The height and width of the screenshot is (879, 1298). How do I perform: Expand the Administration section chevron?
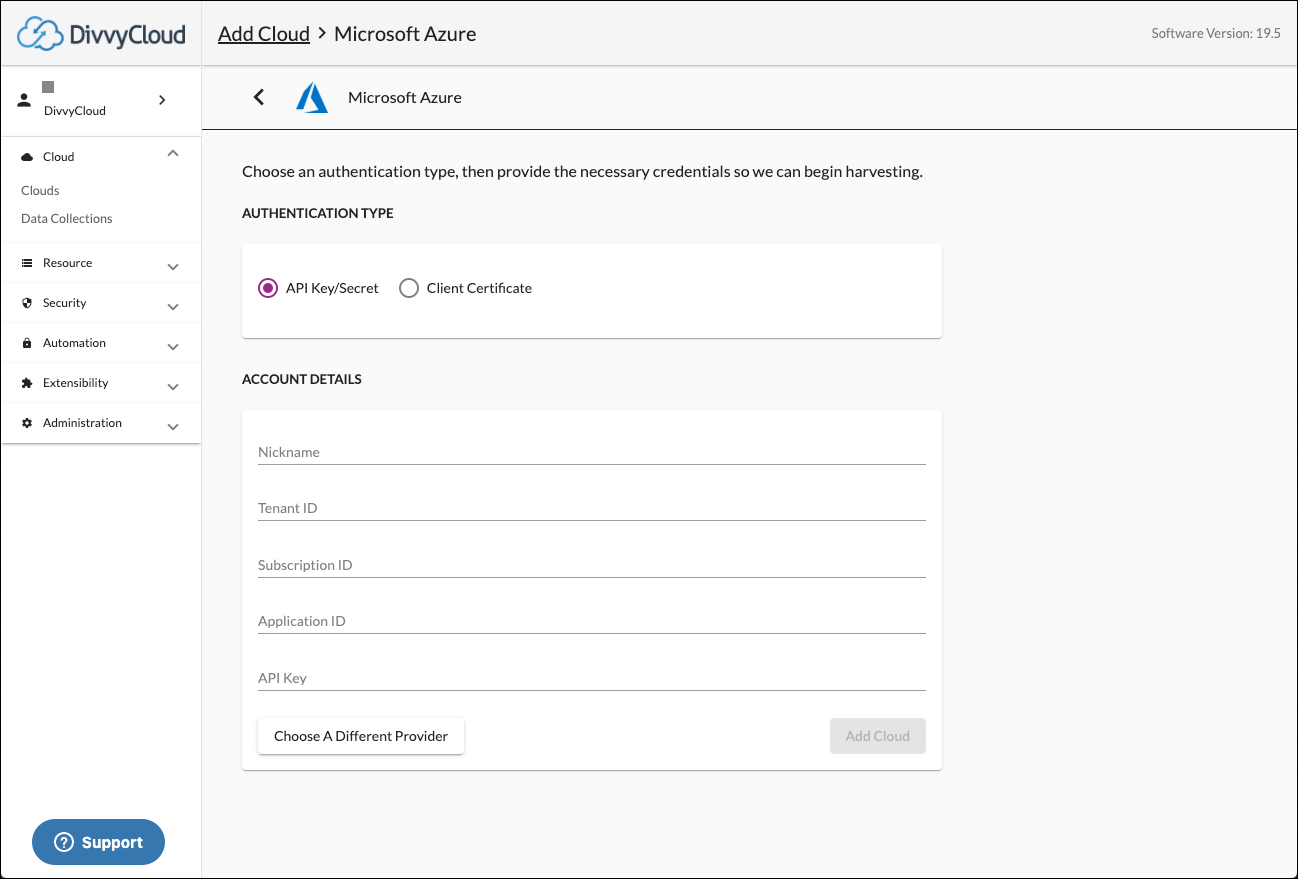pos(173,427)
